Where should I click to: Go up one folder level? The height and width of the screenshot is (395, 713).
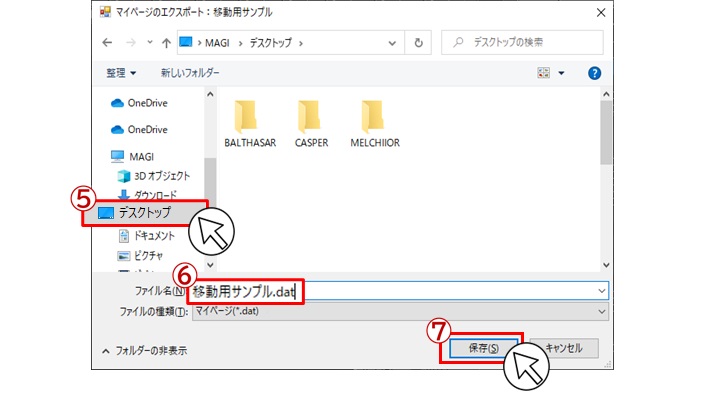(166, 43)
